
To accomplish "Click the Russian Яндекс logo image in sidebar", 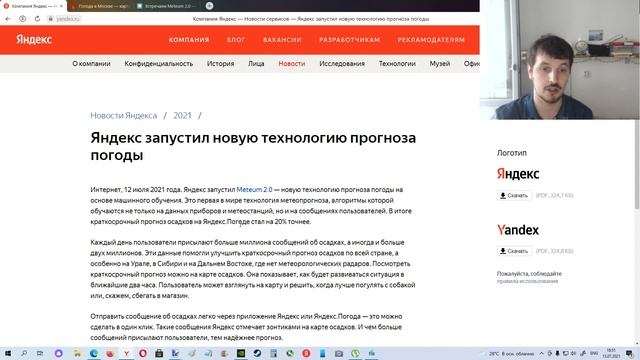I will [518, 174].
